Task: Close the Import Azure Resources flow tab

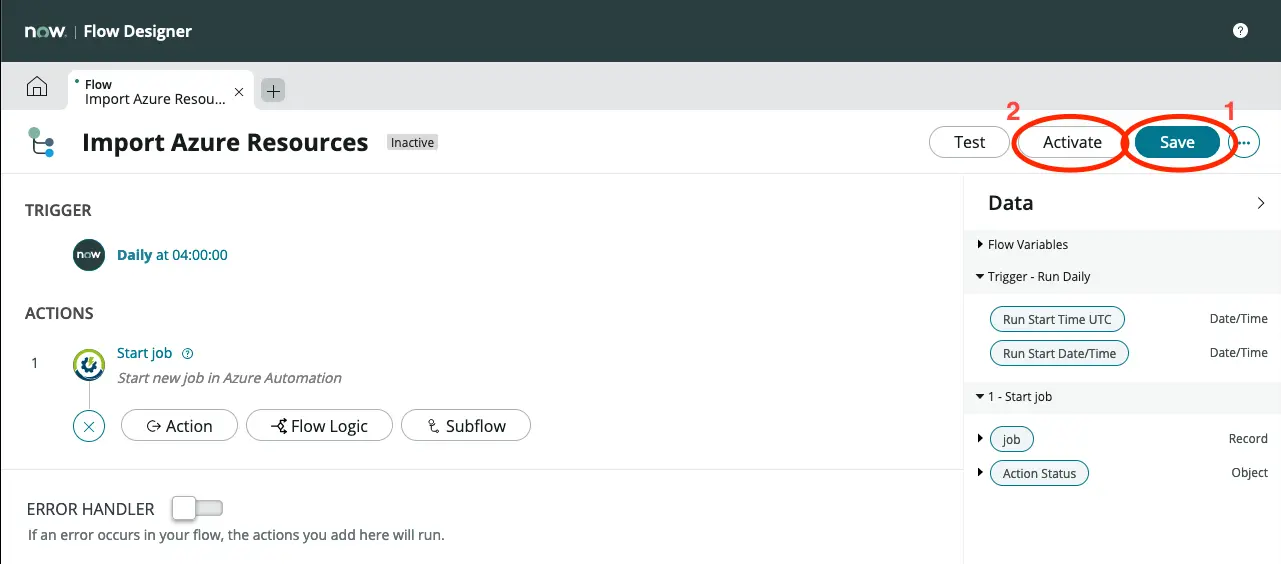Action: [238, 92]
